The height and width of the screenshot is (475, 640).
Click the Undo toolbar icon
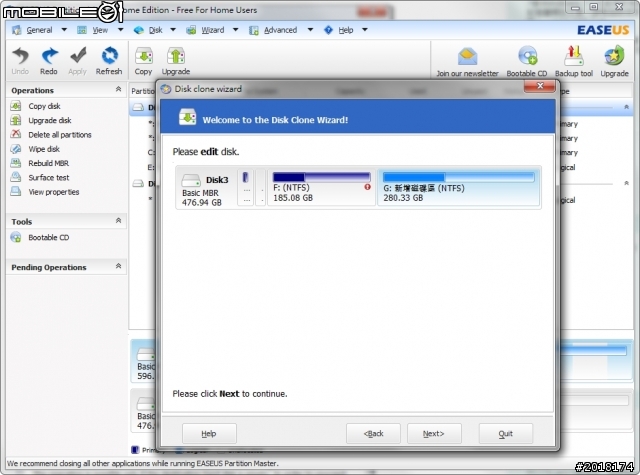pyautogui.click(x=20, y=56)
